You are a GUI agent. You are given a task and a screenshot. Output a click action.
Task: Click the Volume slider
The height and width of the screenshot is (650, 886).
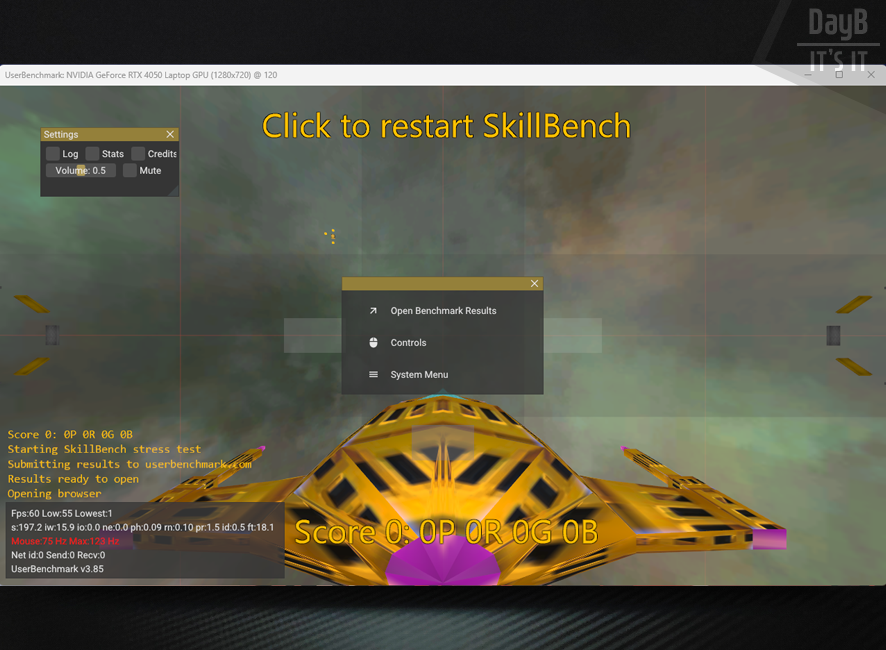[81, 171]
